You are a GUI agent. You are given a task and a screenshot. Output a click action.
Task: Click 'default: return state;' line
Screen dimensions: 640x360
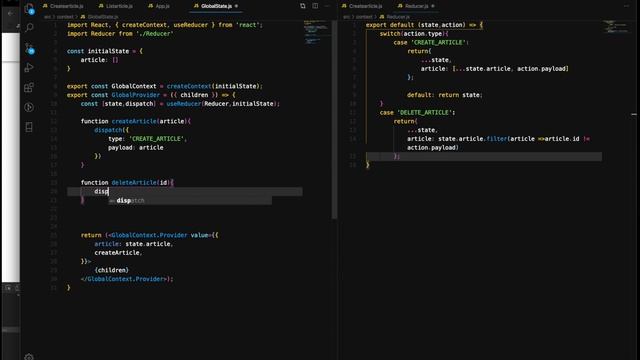coord(445,95)
